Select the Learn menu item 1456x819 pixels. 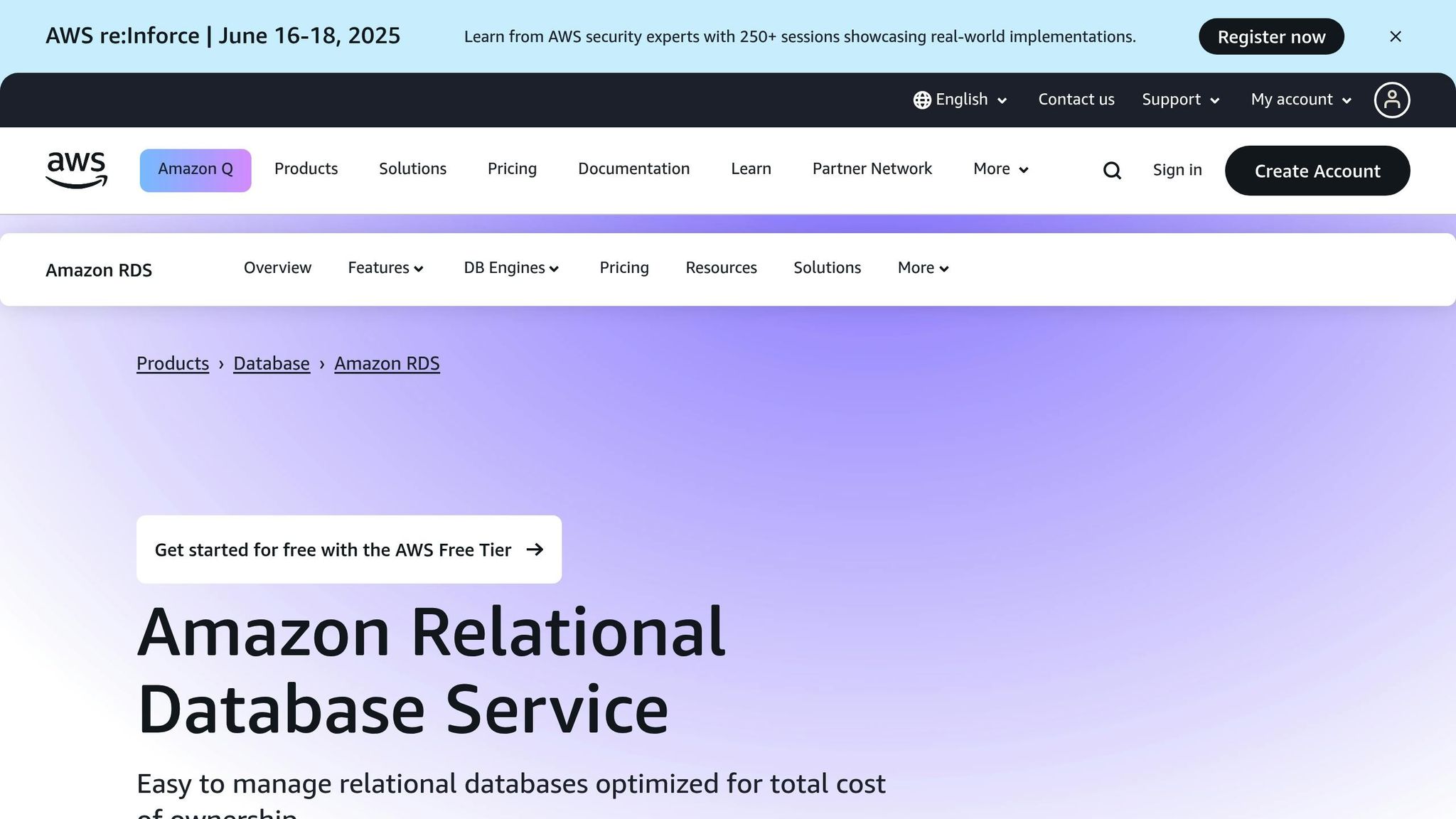751,169
